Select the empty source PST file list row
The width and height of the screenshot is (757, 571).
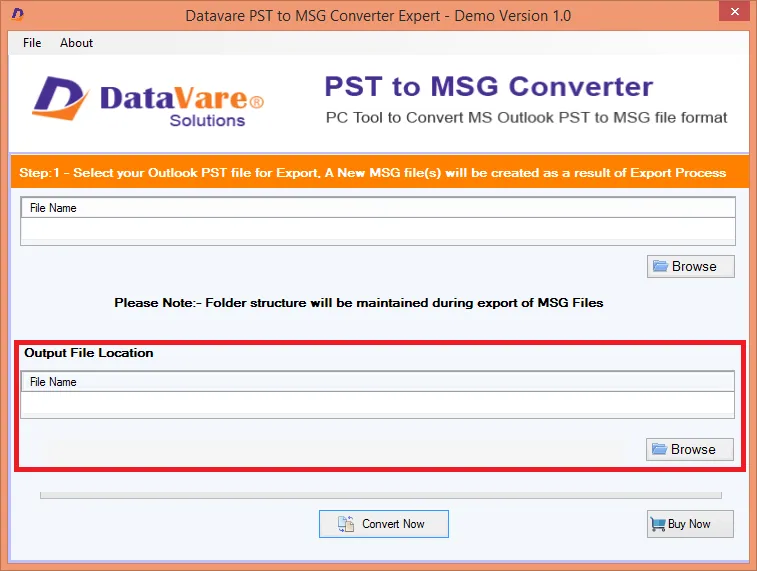click(378, 229)
